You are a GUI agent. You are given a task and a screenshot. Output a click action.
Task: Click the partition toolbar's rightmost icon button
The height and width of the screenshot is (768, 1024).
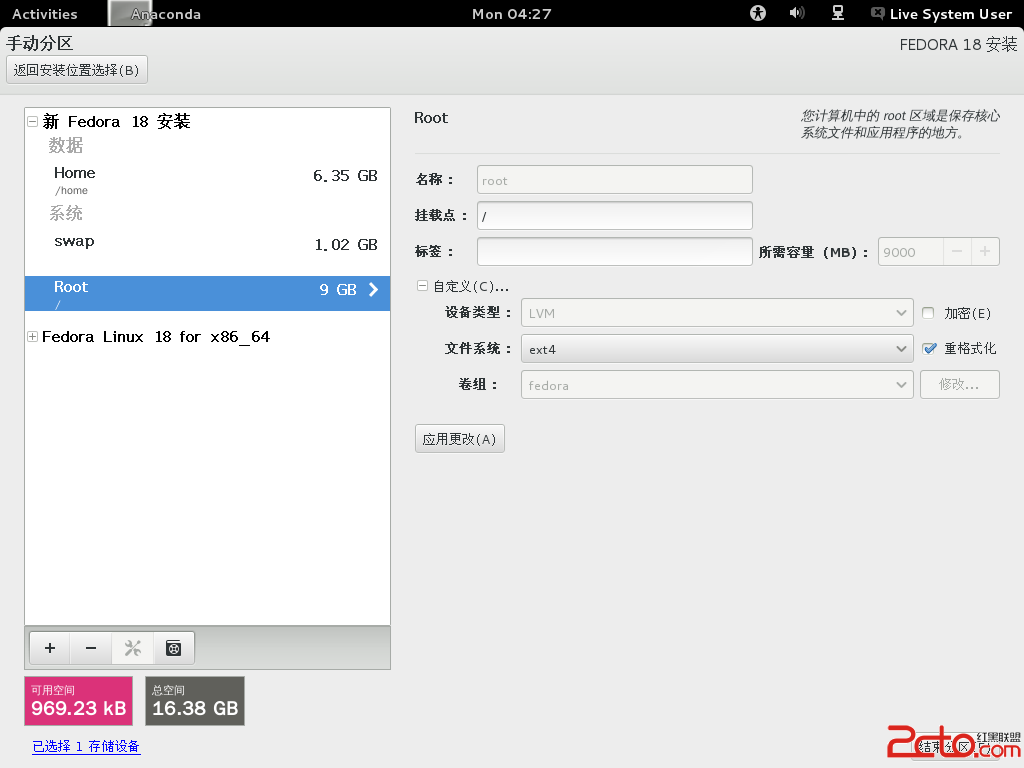tap(174, 648)
